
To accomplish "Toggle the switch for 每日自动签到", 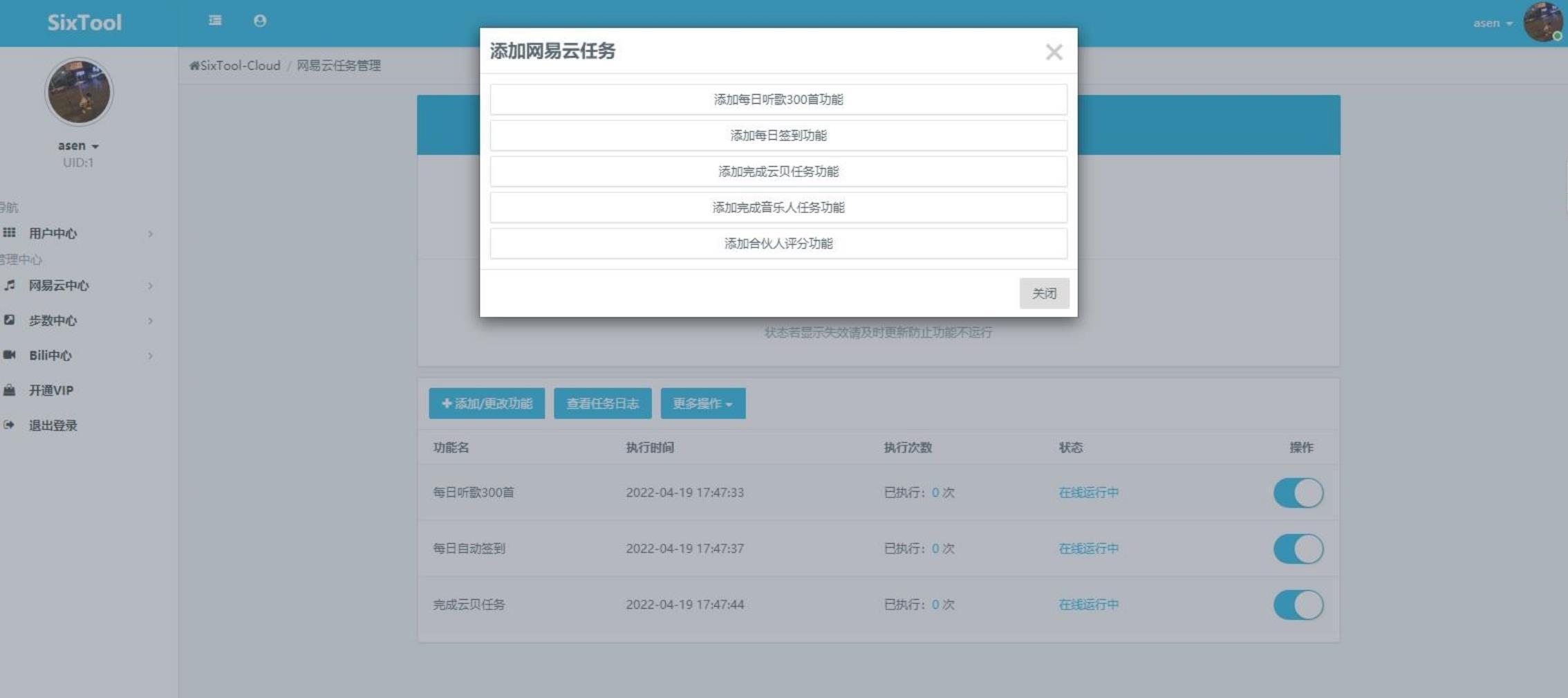I will (x=1298, y=549).
